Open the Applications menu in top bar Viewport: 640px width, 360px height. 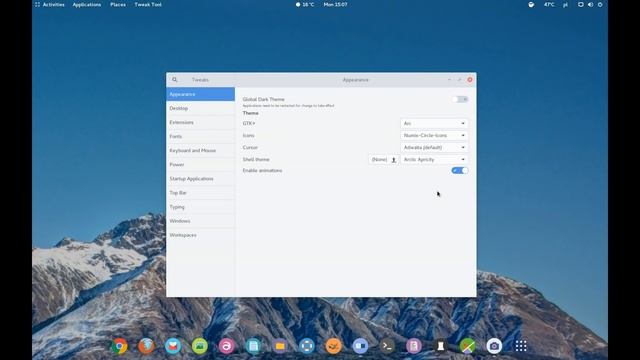(87, 4)
